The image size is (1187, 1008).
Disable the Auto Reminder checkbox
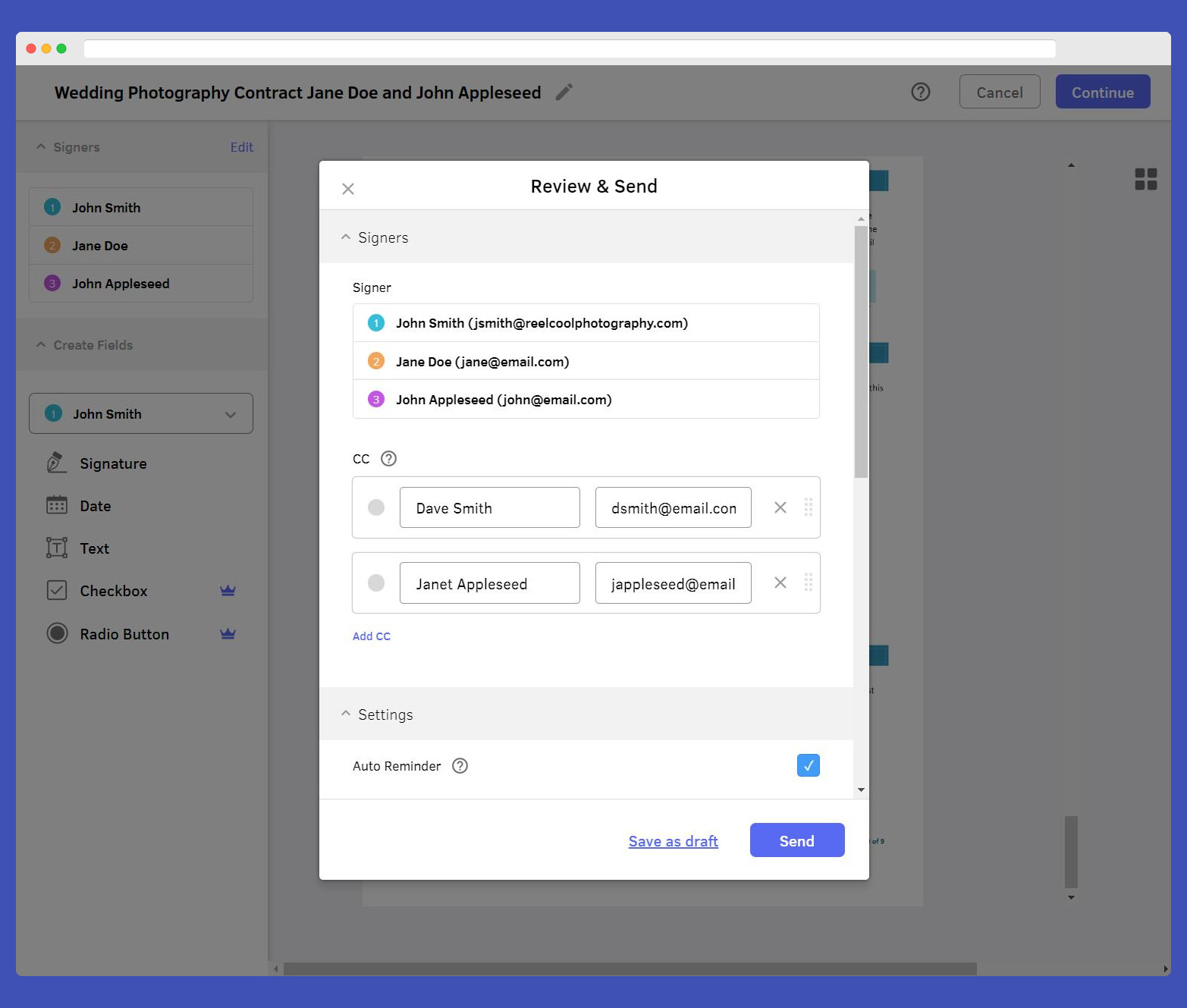click(x=808, y=765)
